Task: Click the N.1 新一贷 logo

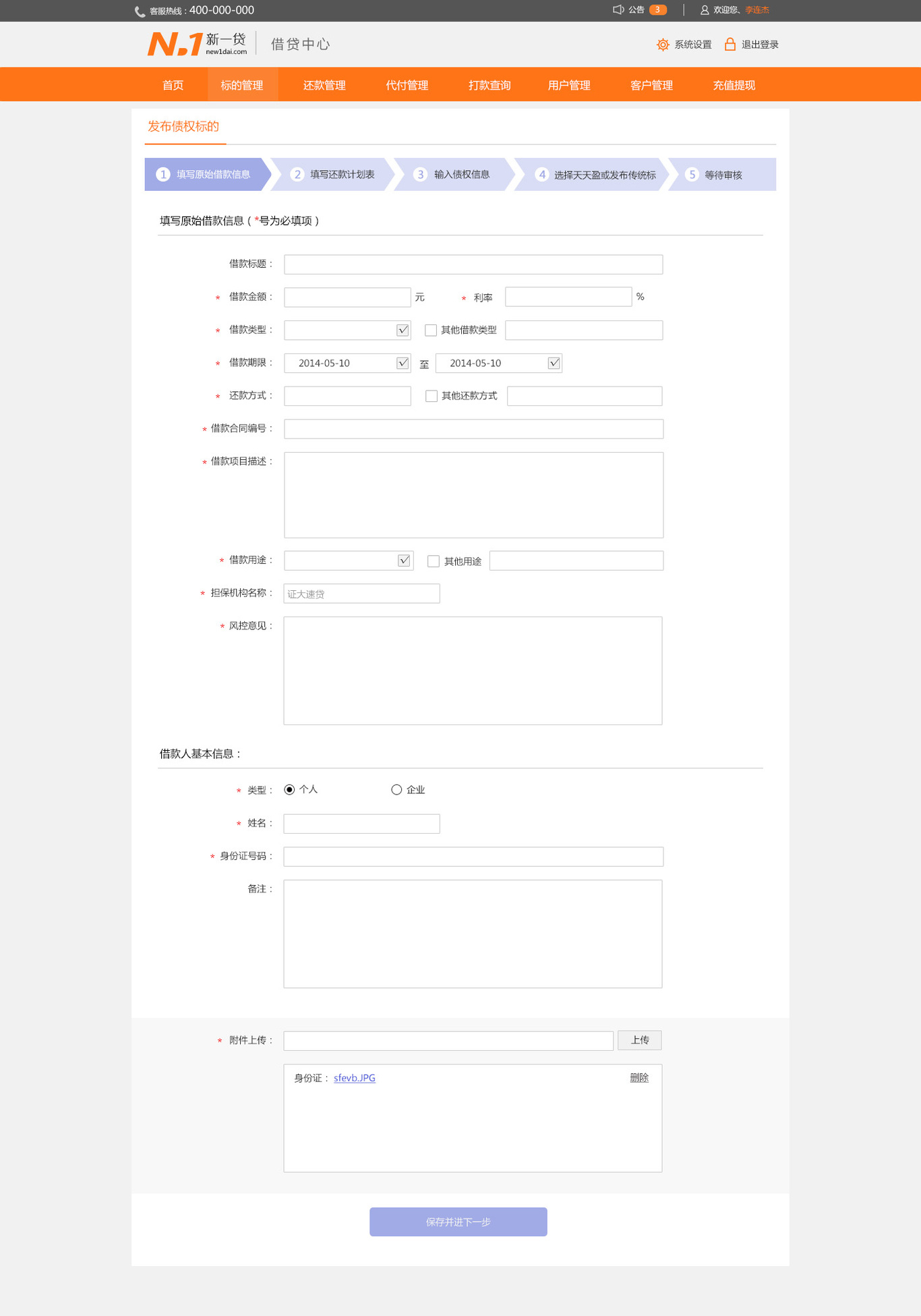Action: pos(197,44)
